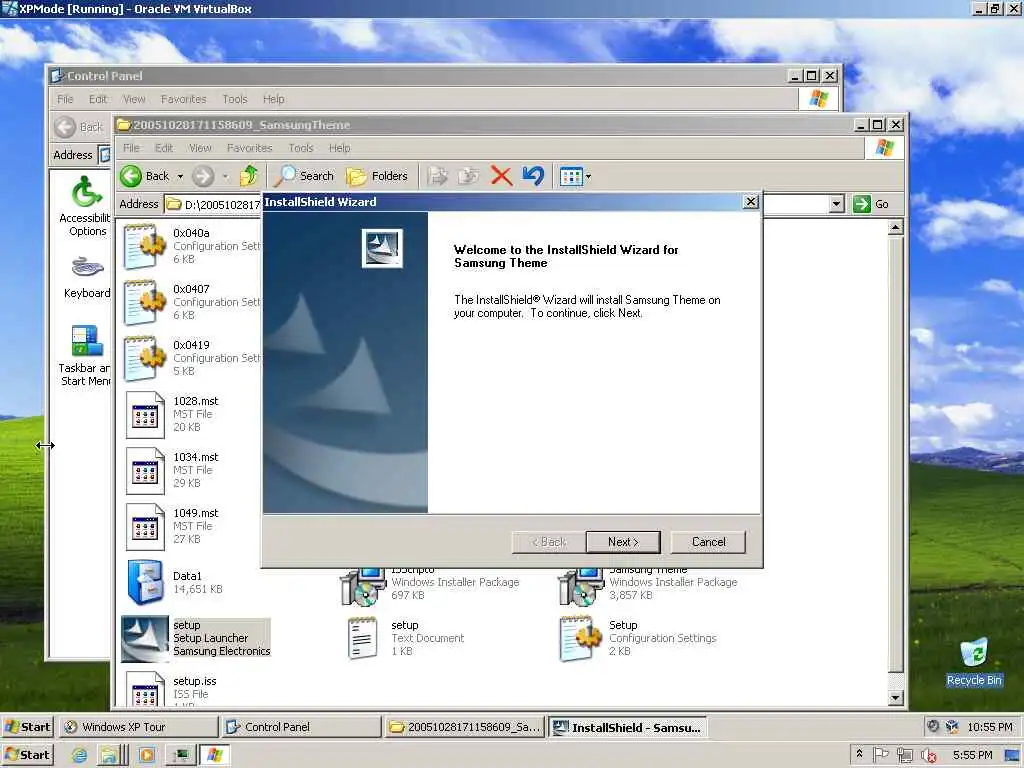Viewport: 1024px width, 768px height.
Task: Open Windows Media Player on host taskbar
Action: click(146, 755)
